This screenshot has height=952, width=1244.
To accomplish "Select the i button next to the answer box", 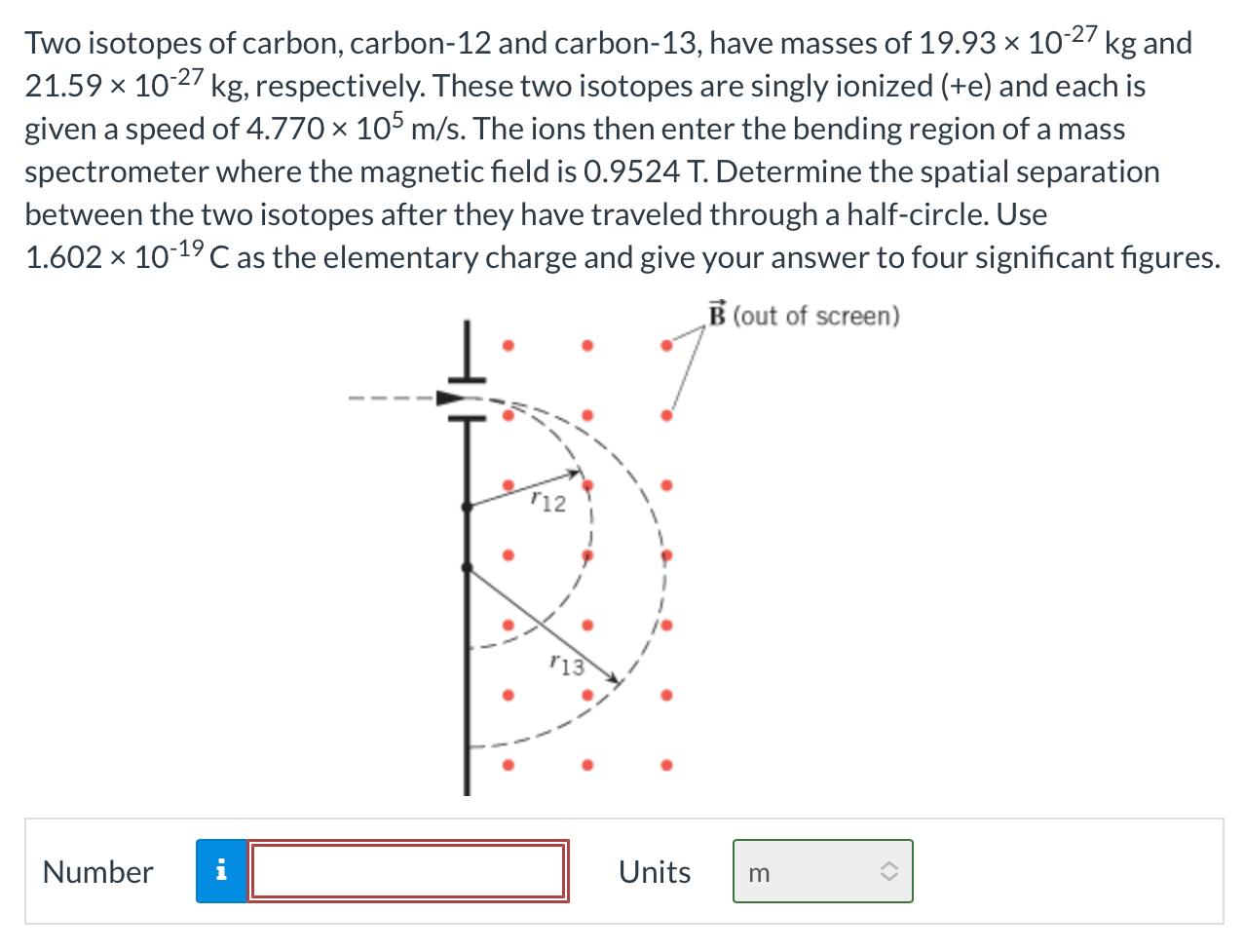I will (221, 870).
